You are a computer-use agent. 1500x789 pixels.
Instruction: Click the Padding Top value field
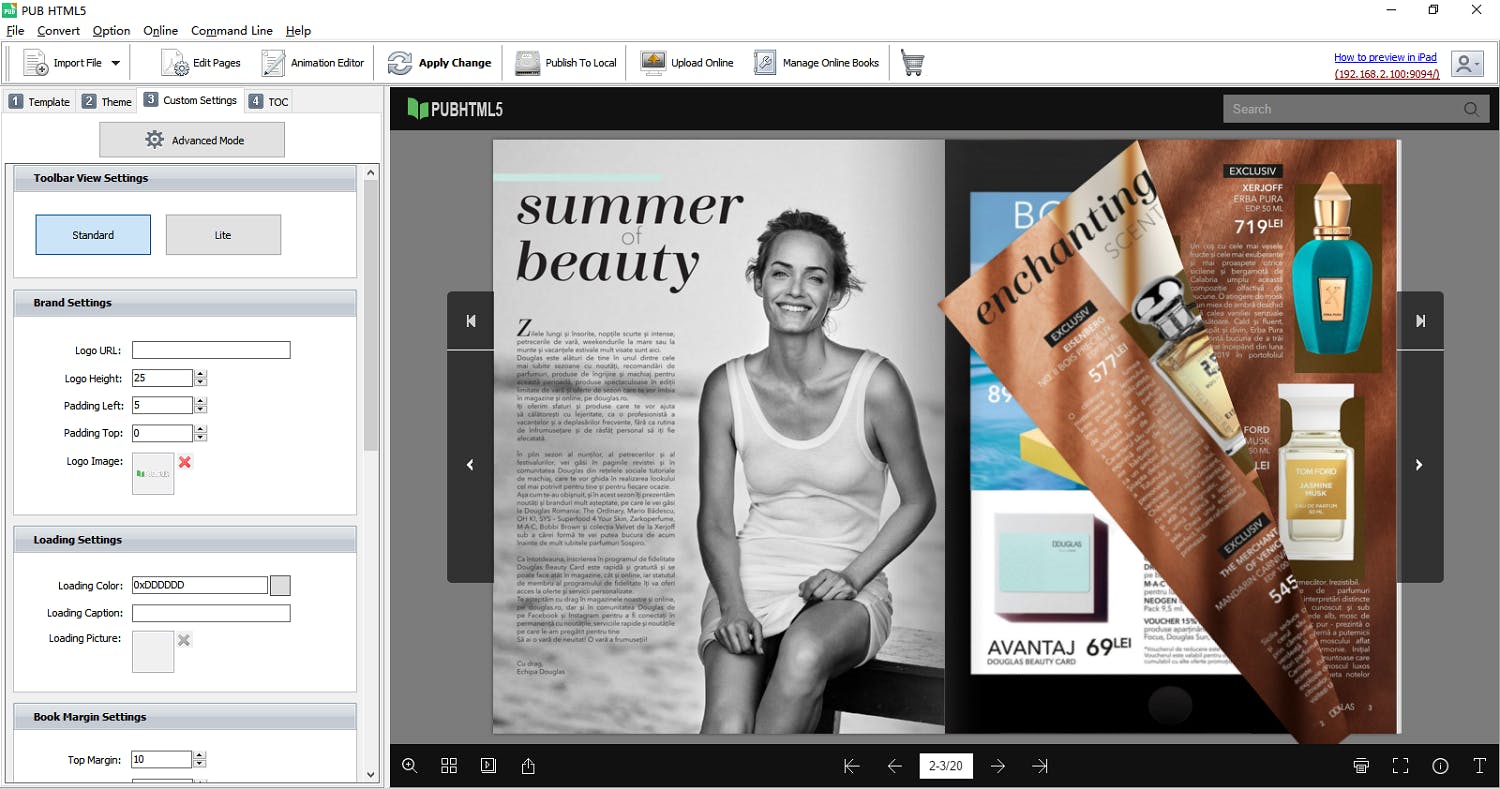point(162,433)
